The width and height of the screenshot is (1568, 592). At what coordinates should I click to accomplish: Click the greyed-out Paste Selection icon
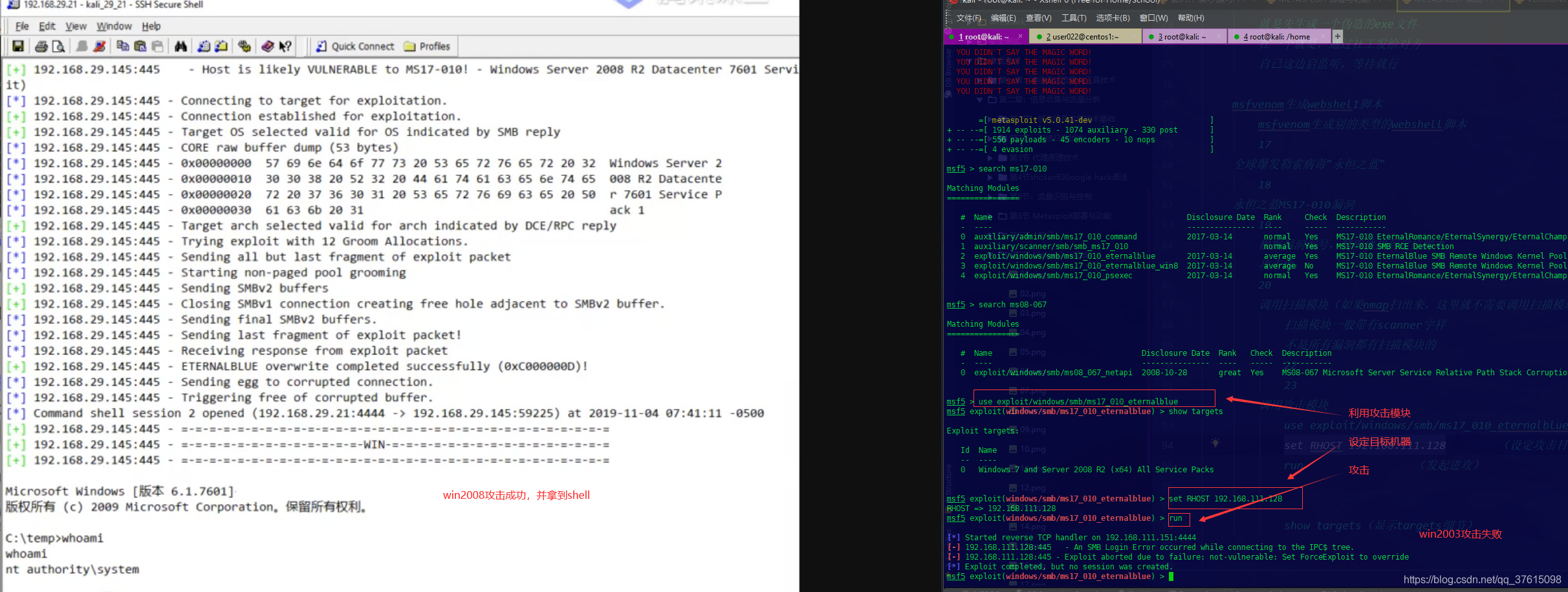[157, 46]
